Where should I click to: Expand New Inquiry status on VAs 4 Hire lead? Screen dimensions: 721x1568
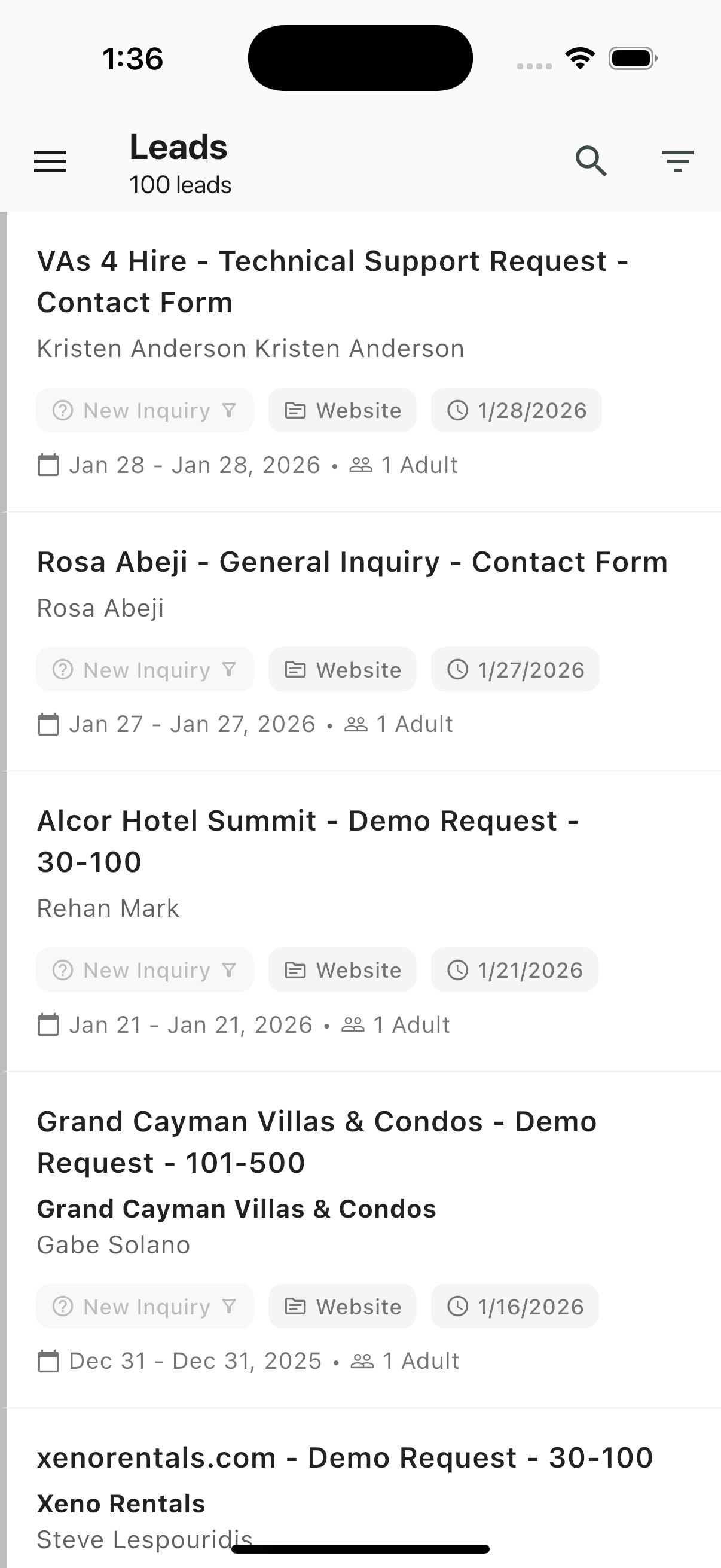pos(145,410)
